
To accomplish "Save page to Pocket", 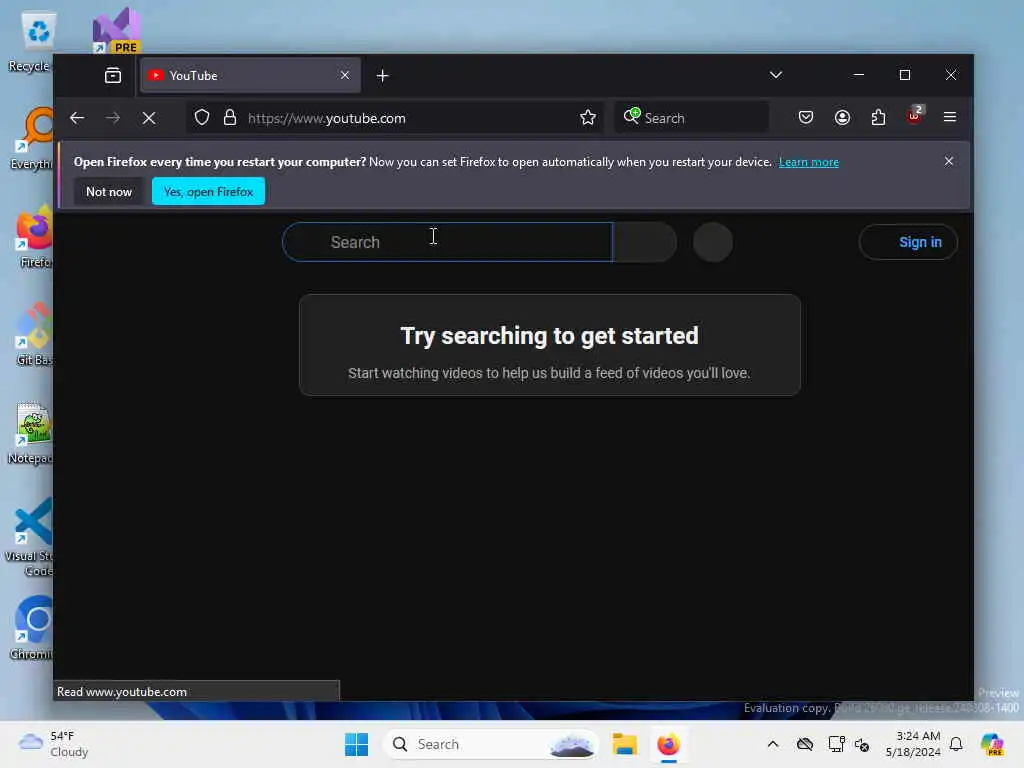I will point(806,118).
